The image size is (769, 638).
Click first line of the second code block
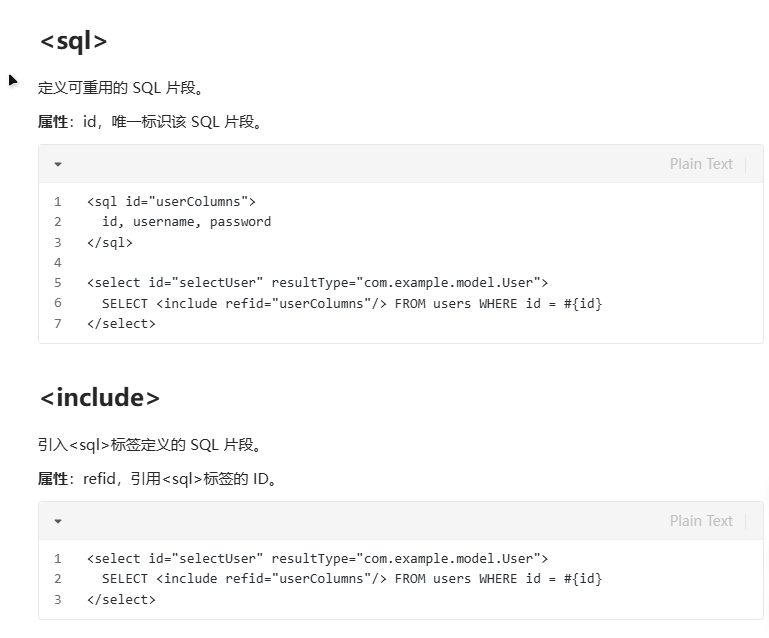(x=317, y=559)
